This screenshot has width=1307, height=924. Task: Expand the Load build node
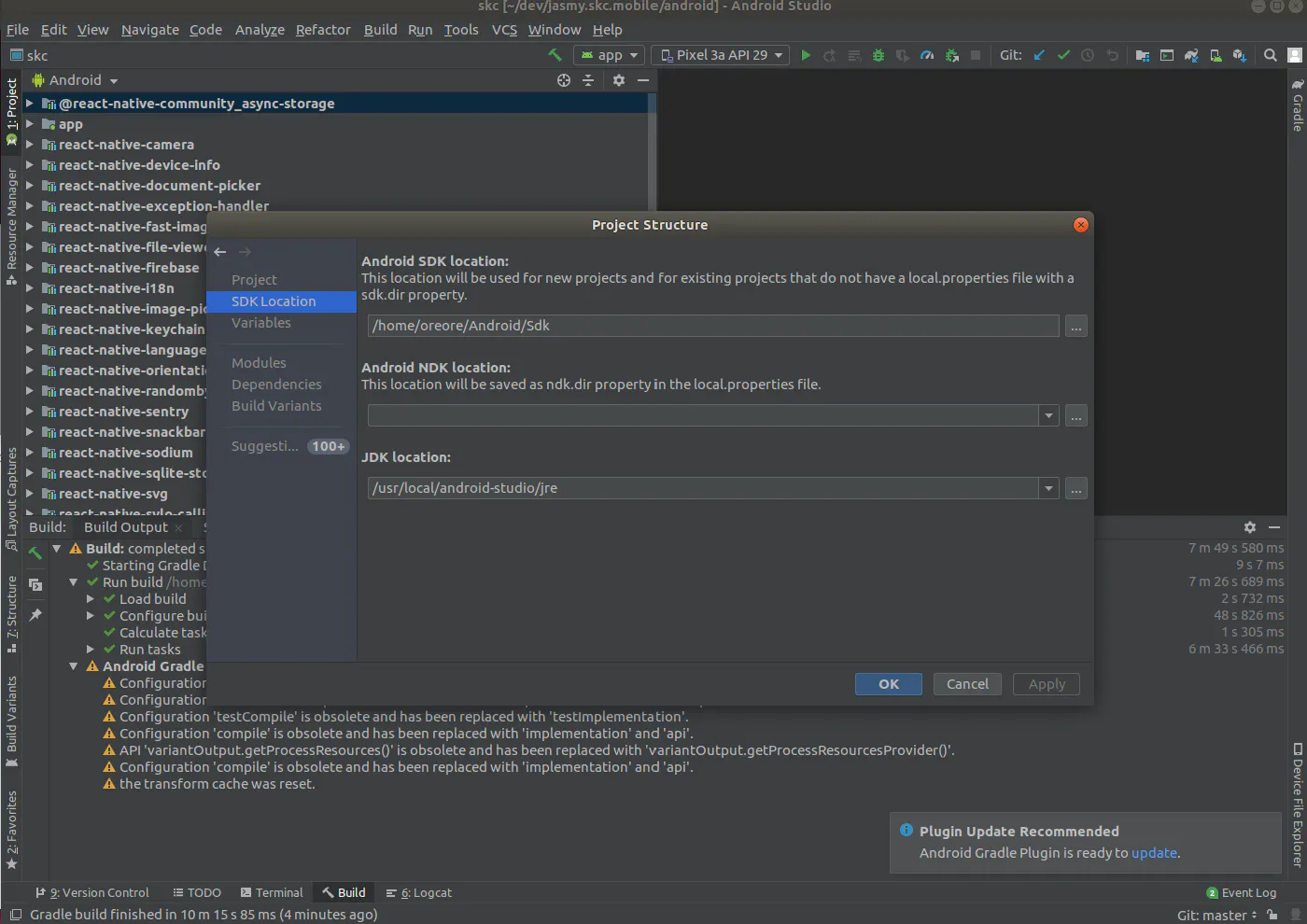point(91,599)
